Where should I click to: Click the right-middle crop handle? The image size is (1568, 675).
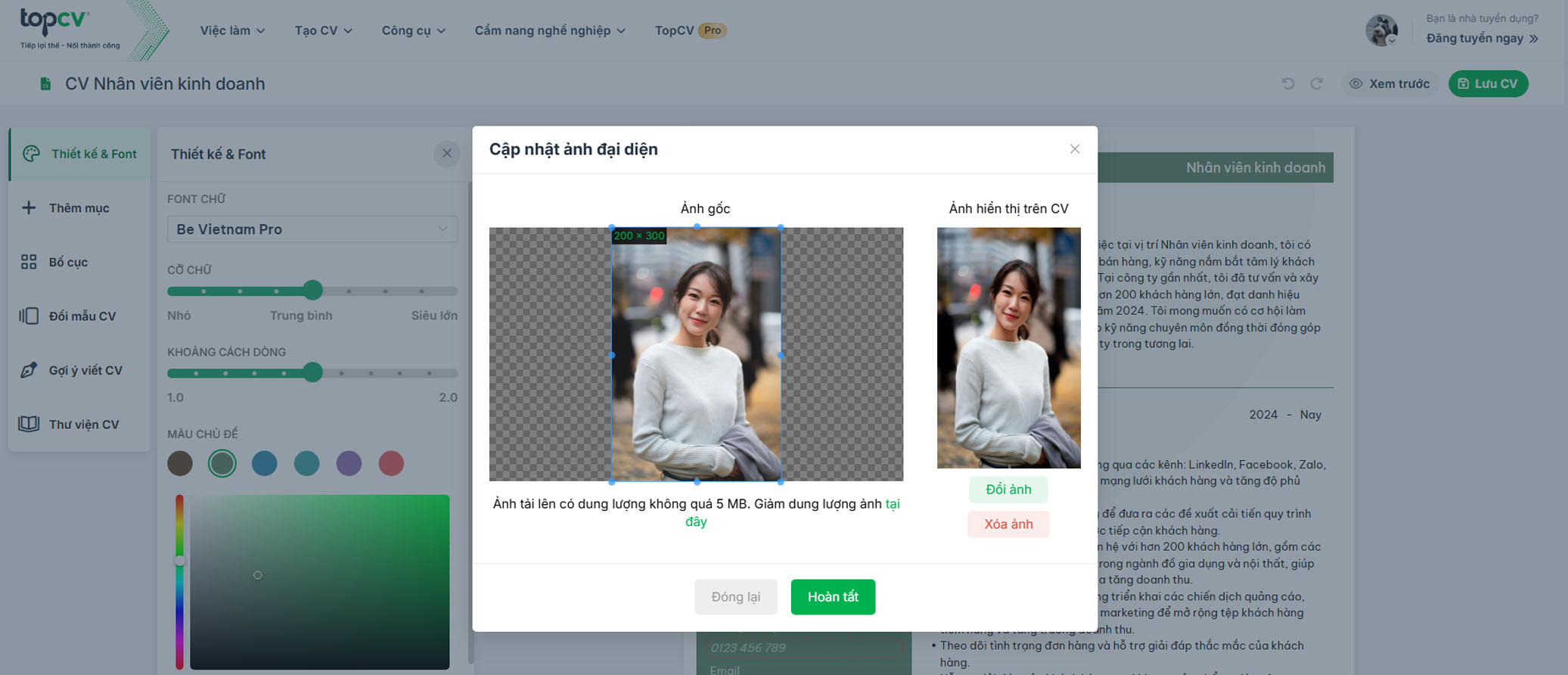pyautogui.click(x=781, y=354)
